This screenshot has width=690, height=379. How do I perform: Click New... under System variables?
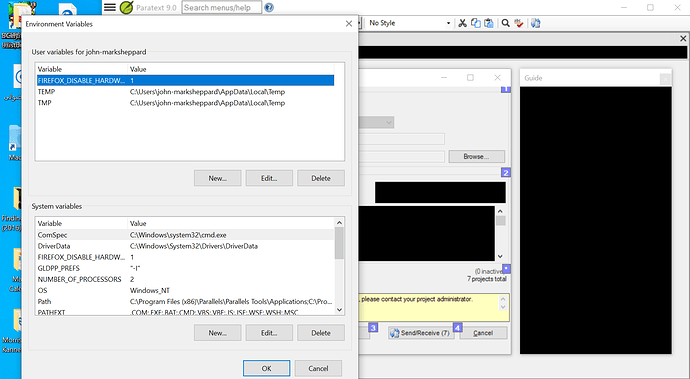coord(217,333)
